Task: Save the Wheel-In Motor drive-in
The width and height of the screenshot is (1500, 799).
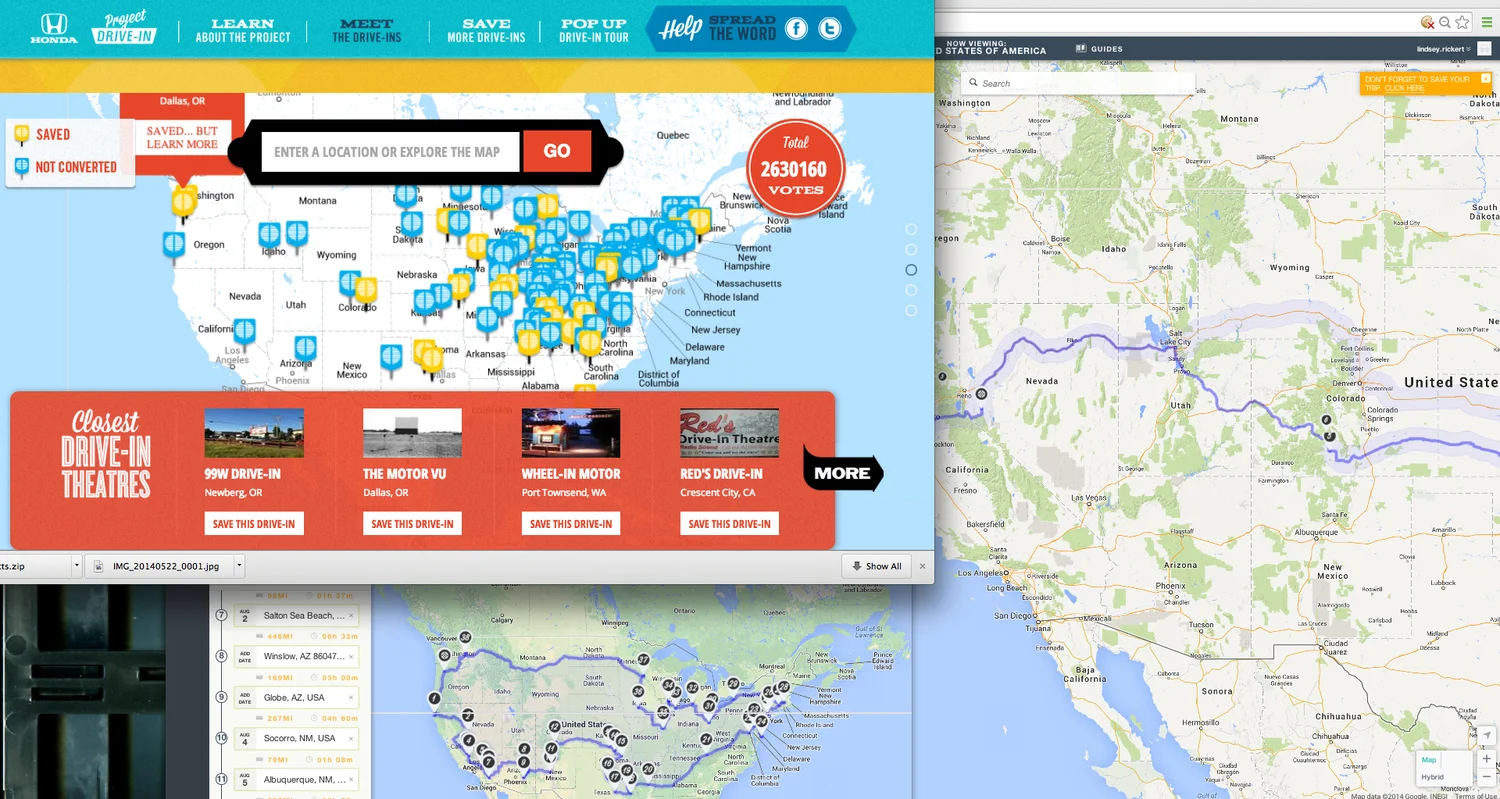Action: 571,524
